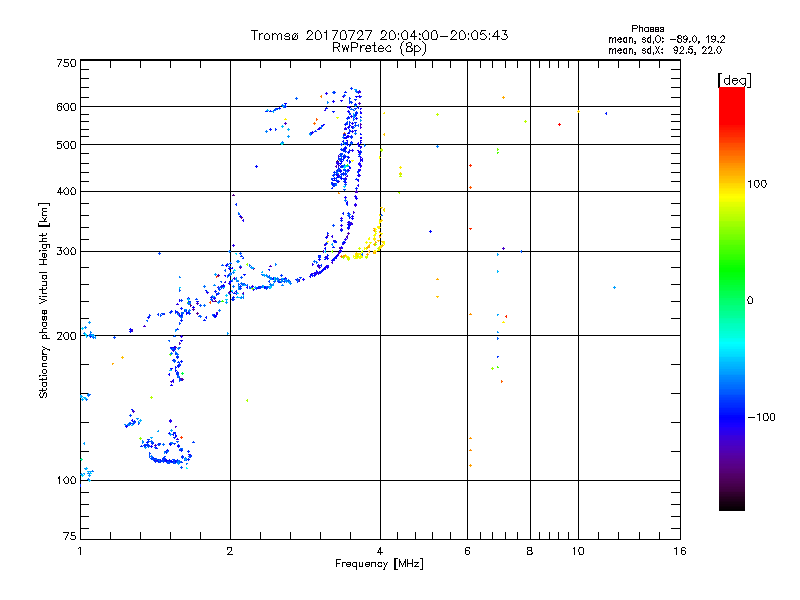Click the x-axis tick label '4'
This screenshot has height=600, width=800.
coord(380,551)
